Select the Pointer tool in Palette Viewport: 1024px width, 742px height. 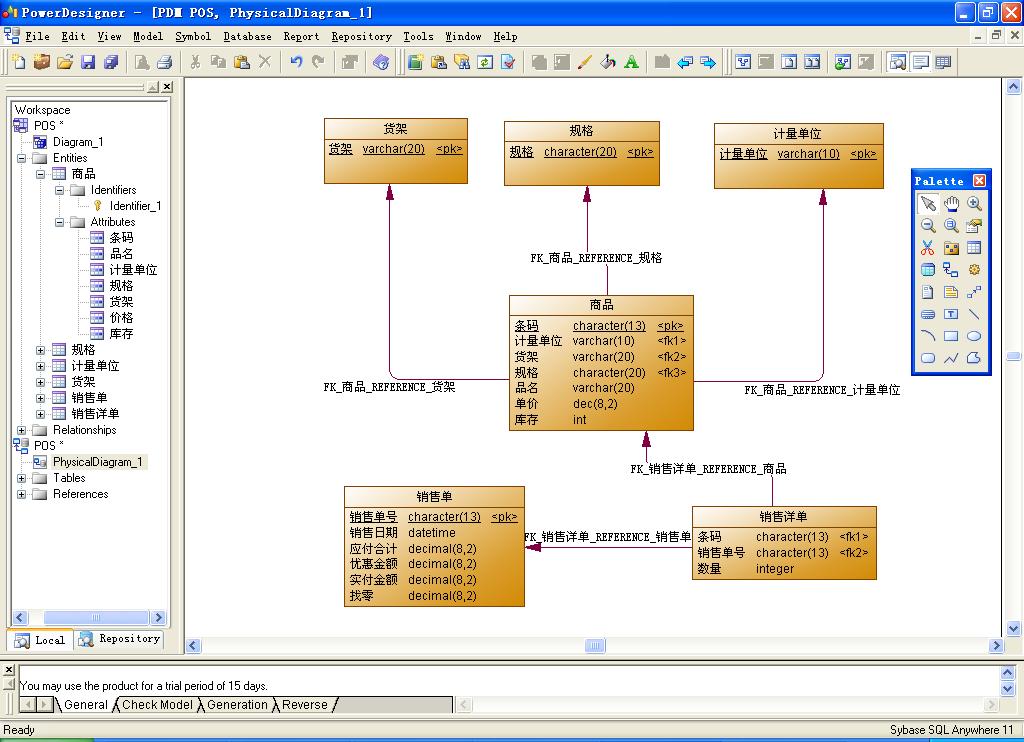[927, 204]
